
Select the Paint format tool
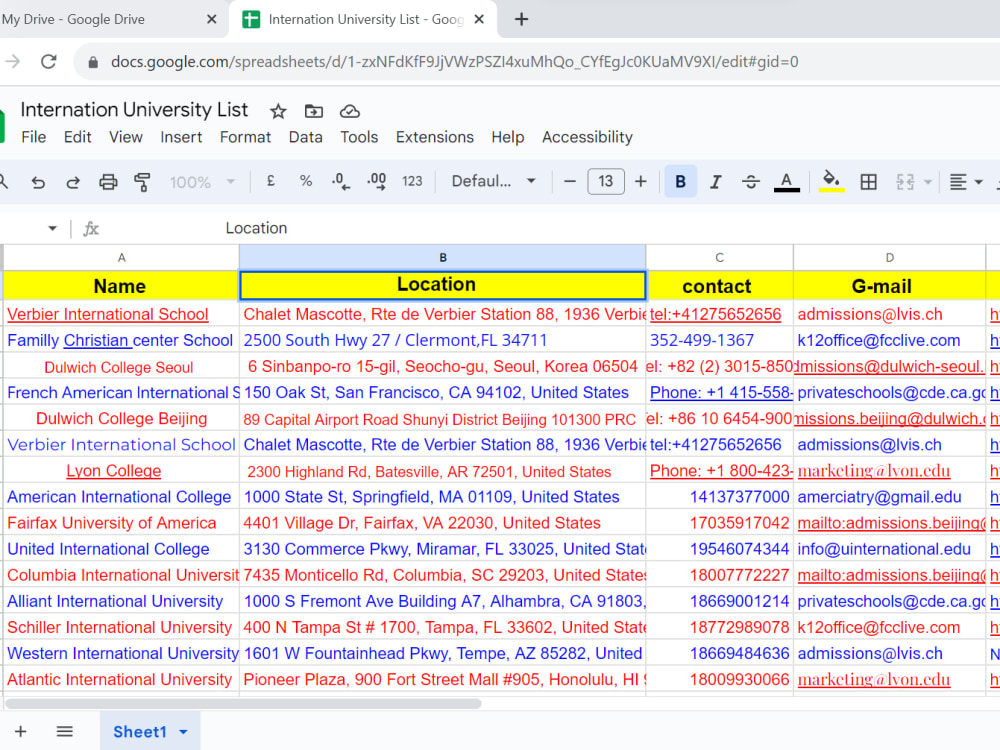(x=140, y=181)
